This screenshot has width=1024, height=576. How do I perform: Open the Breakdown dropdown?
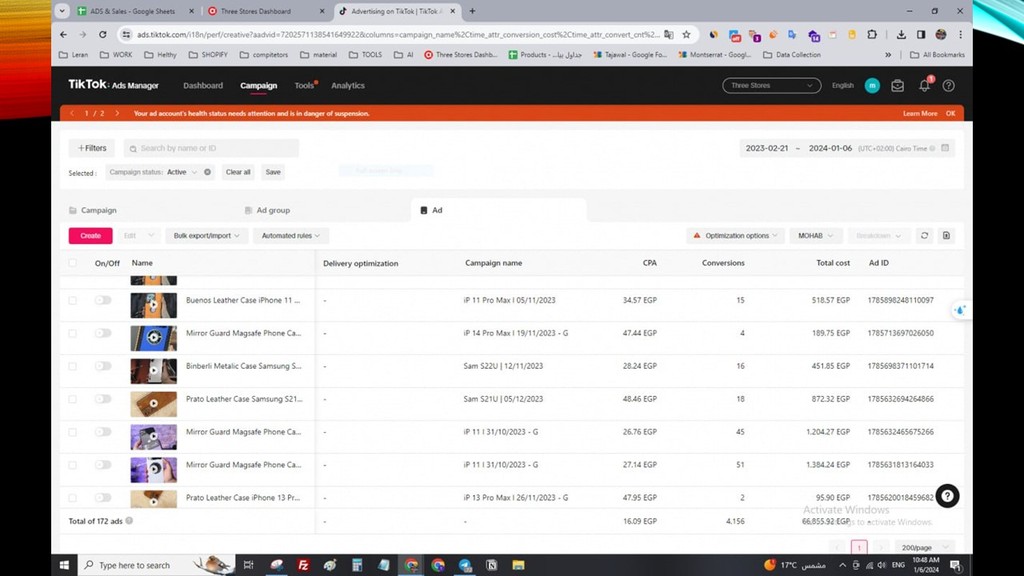pos(878,236)
